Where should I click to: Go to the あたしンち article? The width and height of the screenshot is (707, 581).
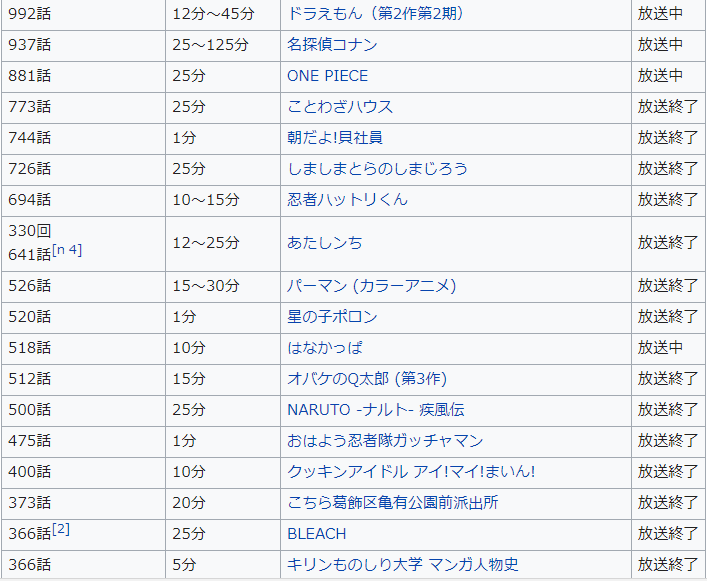click(324, 243)
